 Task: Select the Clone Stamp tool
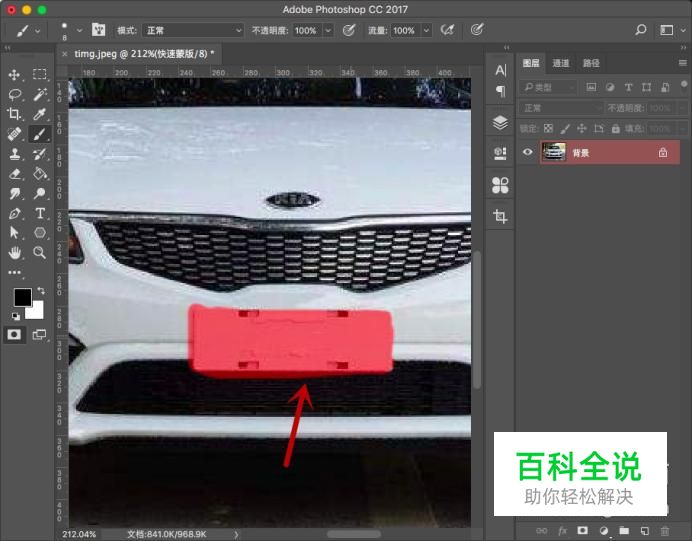(15, 154)
